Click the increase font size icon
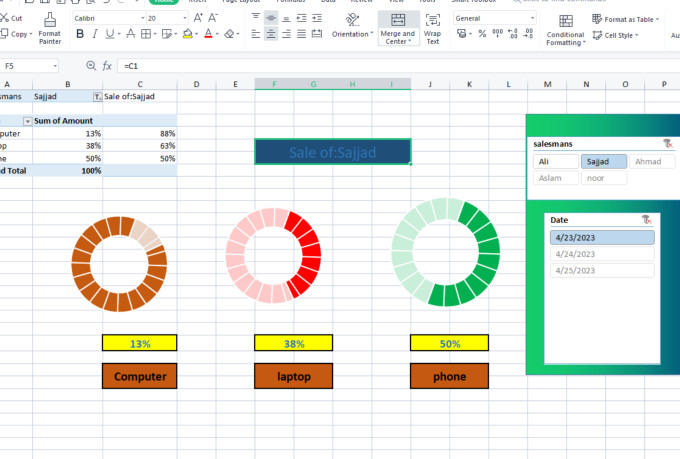This screenshot has width=680, height=459. point(198,18)
